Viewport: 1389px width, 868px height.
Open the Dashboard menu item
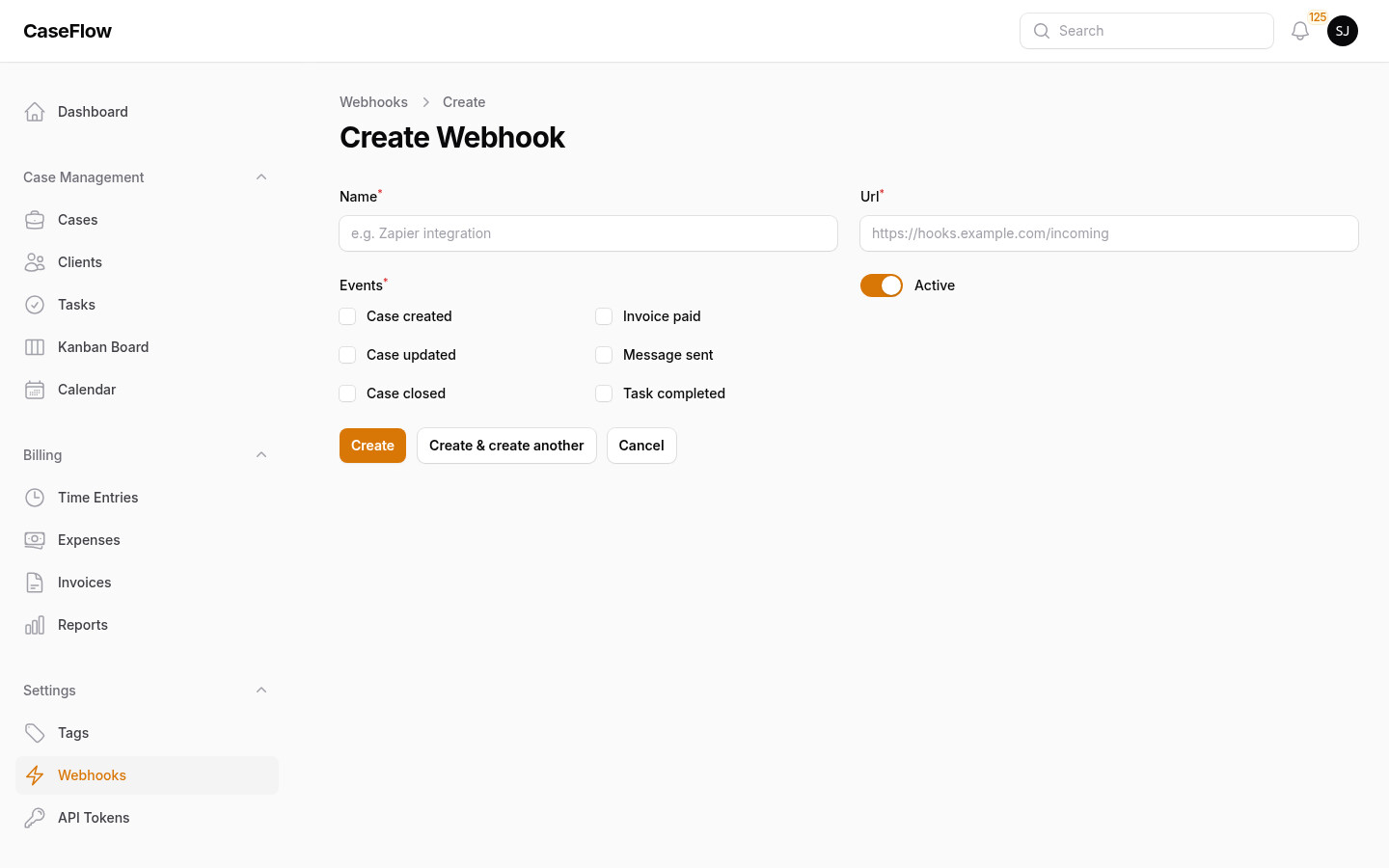[x=93, y=112]
